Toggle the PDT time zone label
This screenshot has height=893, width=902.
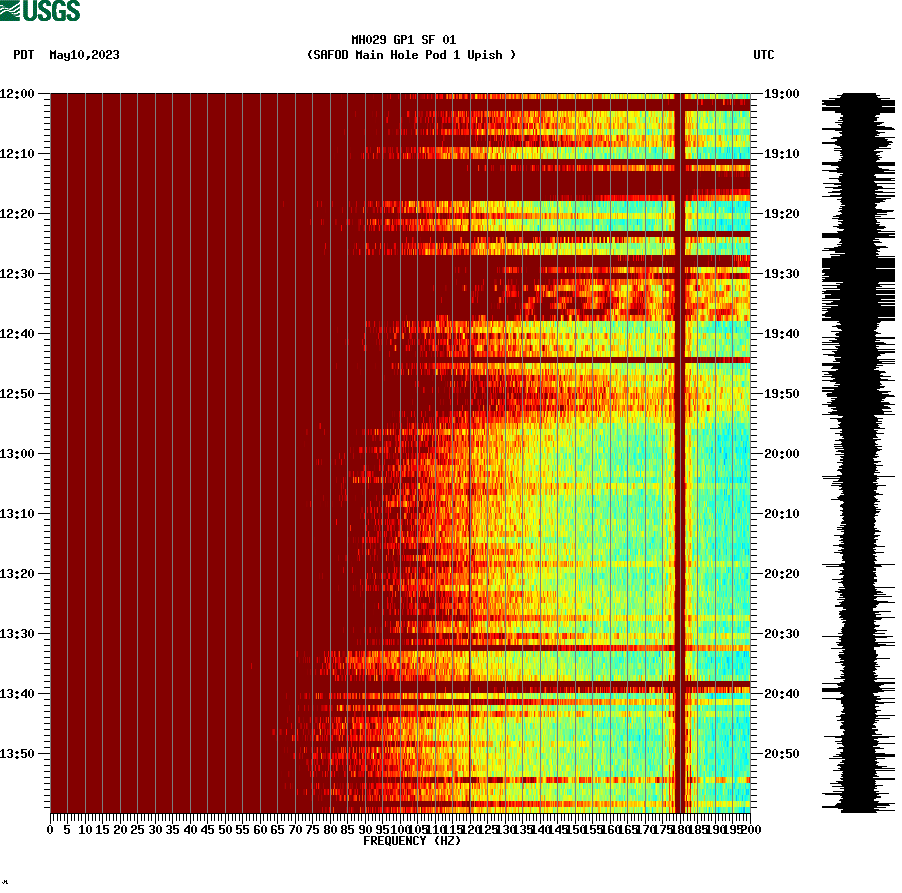pyautogui.click(x=23, y=56)
